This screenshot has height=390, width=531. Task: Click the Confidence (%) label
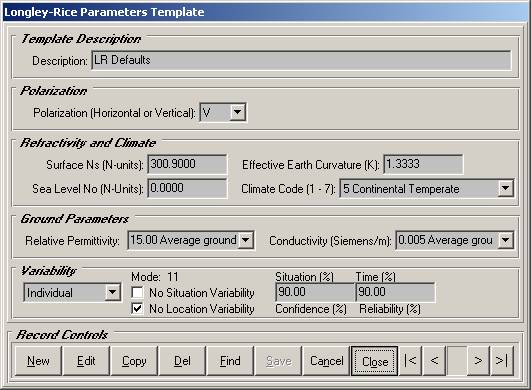(x=311, y=309)
